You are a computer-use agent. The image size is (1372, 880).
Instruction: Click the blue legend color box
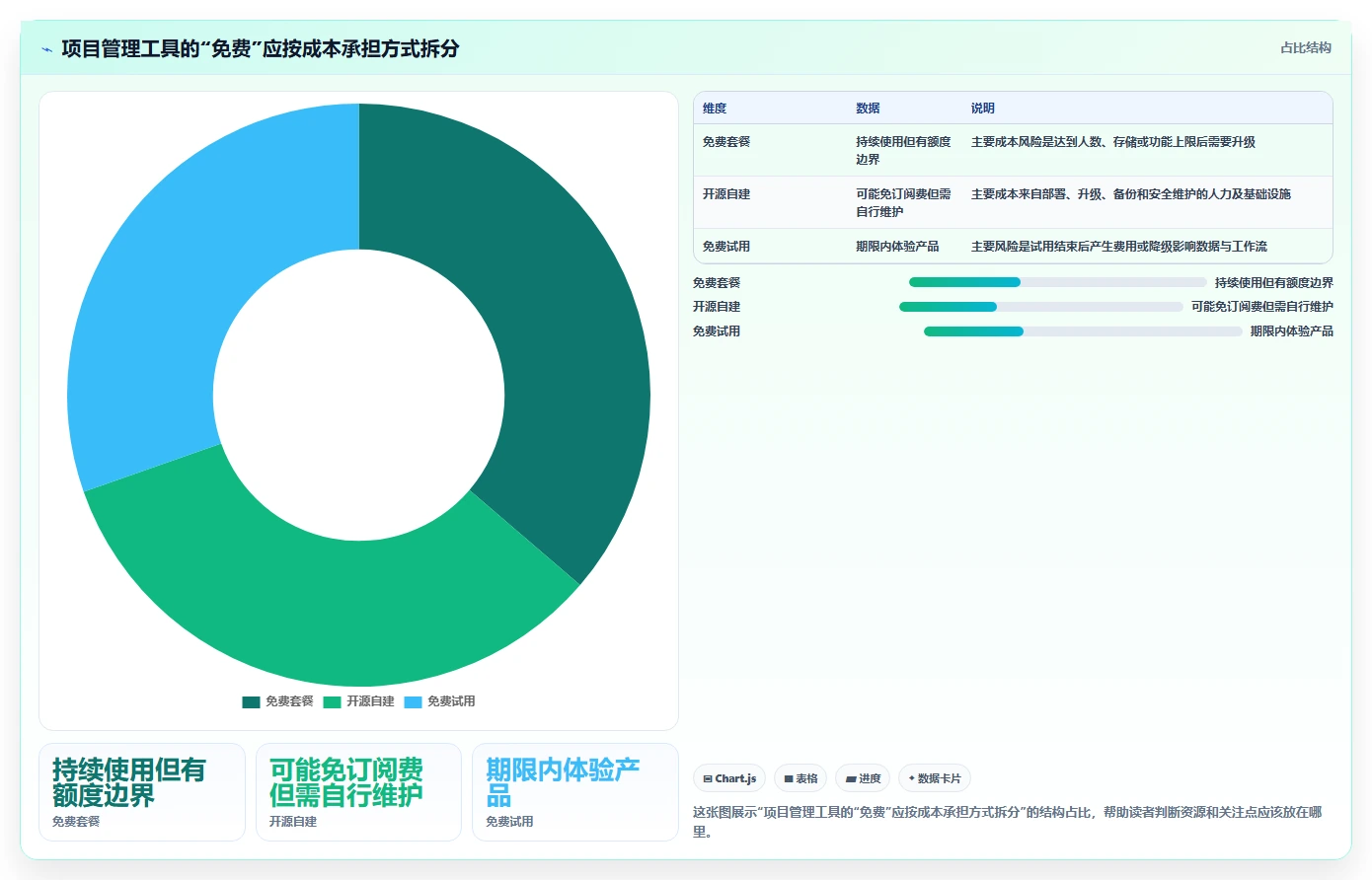click(x=413, y=702)
